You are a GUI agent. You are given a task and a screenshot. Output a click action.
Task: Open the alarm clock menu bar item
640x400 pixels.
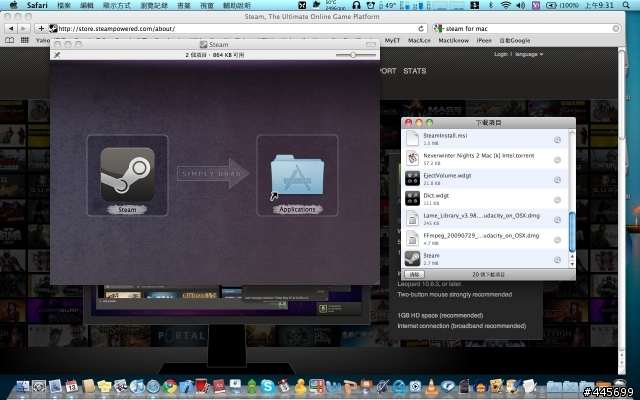click(x=371, y=5)
